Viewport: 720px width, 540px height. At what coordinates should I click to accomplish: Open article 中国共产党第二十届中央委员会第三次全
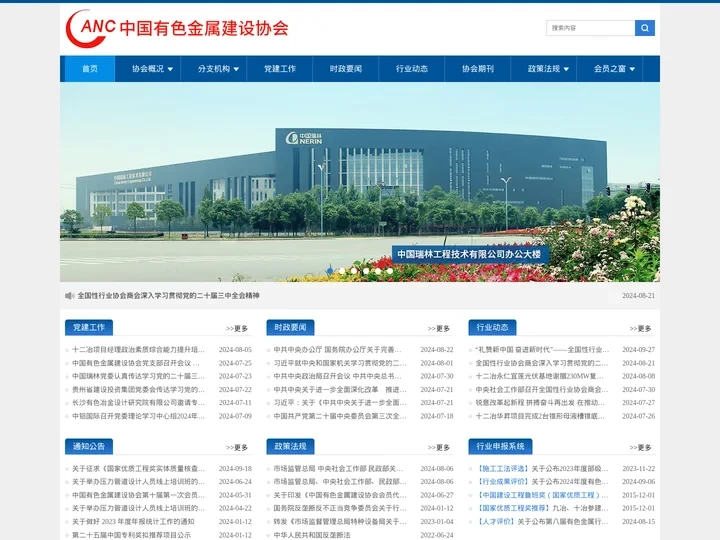click(x=340, y=416)
